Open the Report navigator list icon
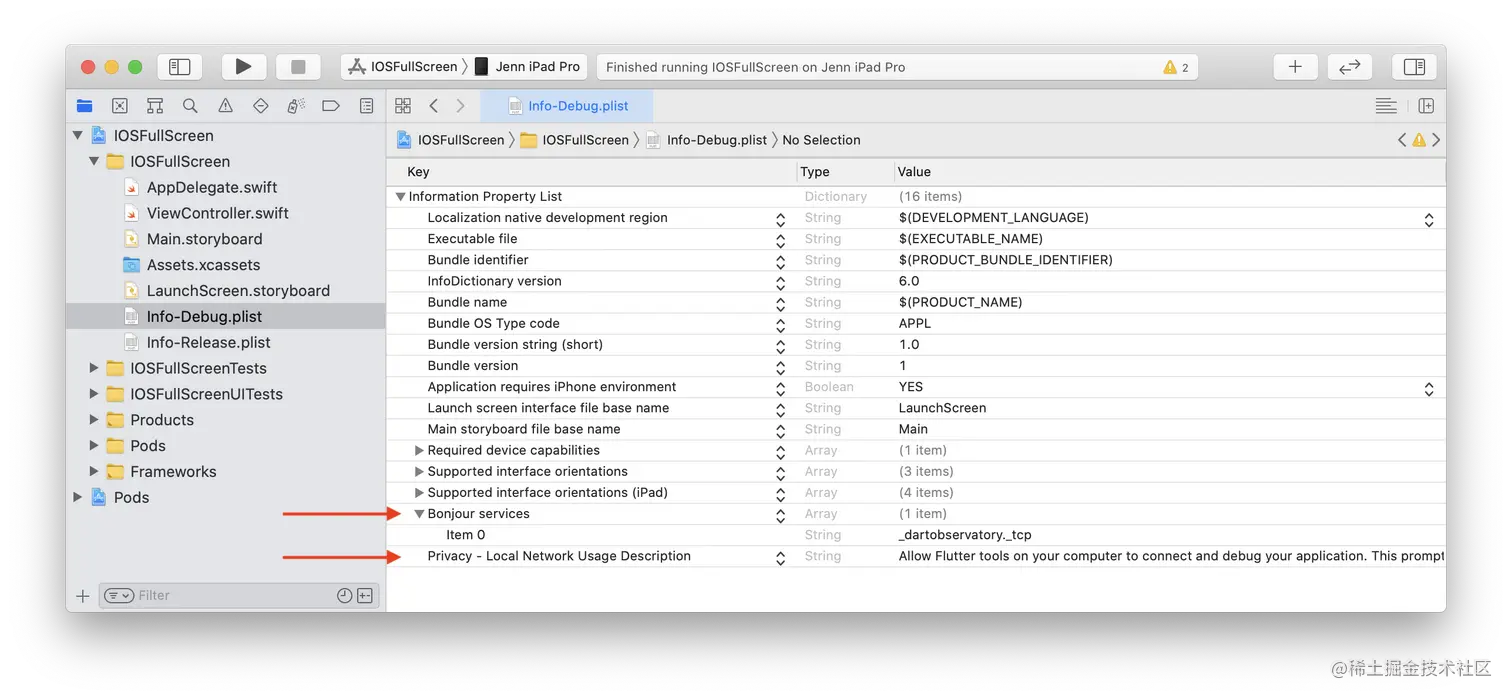Image resolution: width=1512 pixels, height=699 pixels. 366,105
